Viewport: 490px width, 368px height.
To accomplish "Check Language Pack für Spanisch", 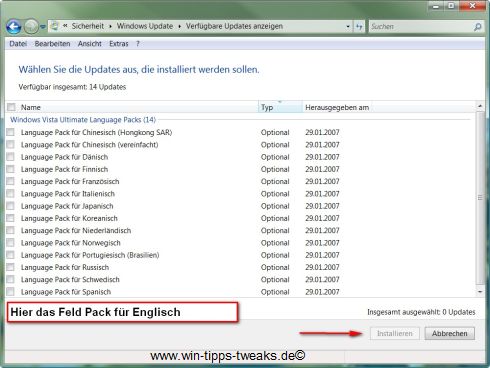I will [x=11, y=292].
